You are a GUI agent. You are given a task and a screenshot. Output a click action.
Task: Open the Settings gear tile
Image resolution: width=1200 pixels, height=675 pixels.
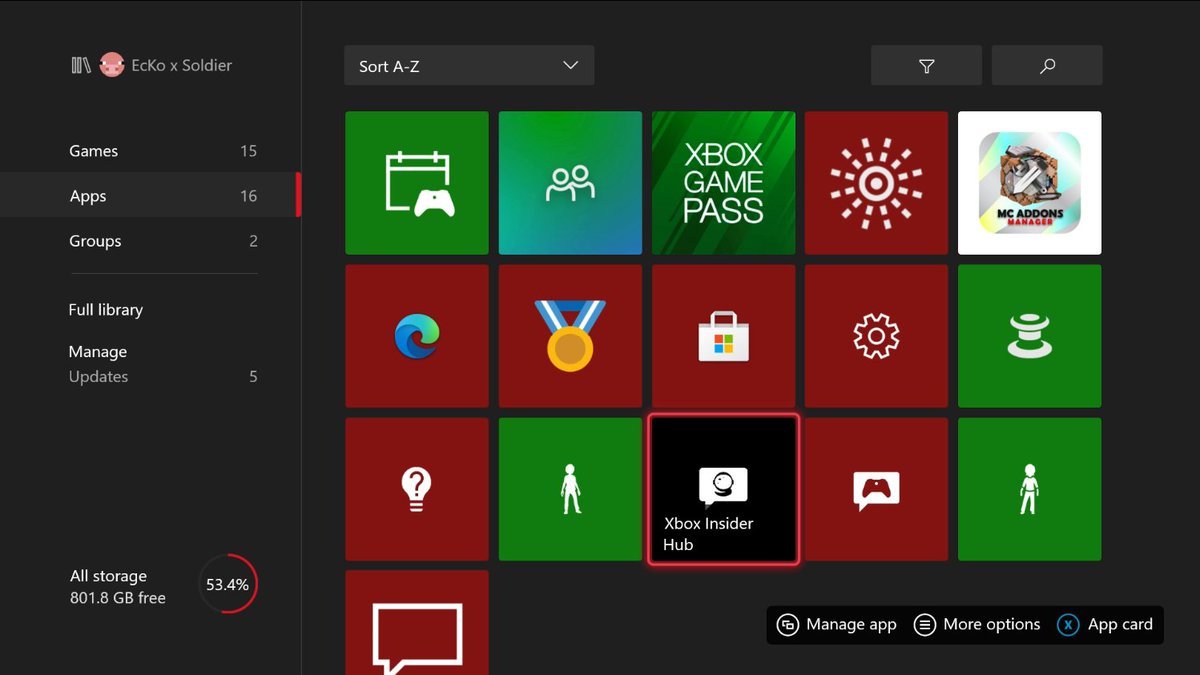pyautogui.click(x=876, y=336)
